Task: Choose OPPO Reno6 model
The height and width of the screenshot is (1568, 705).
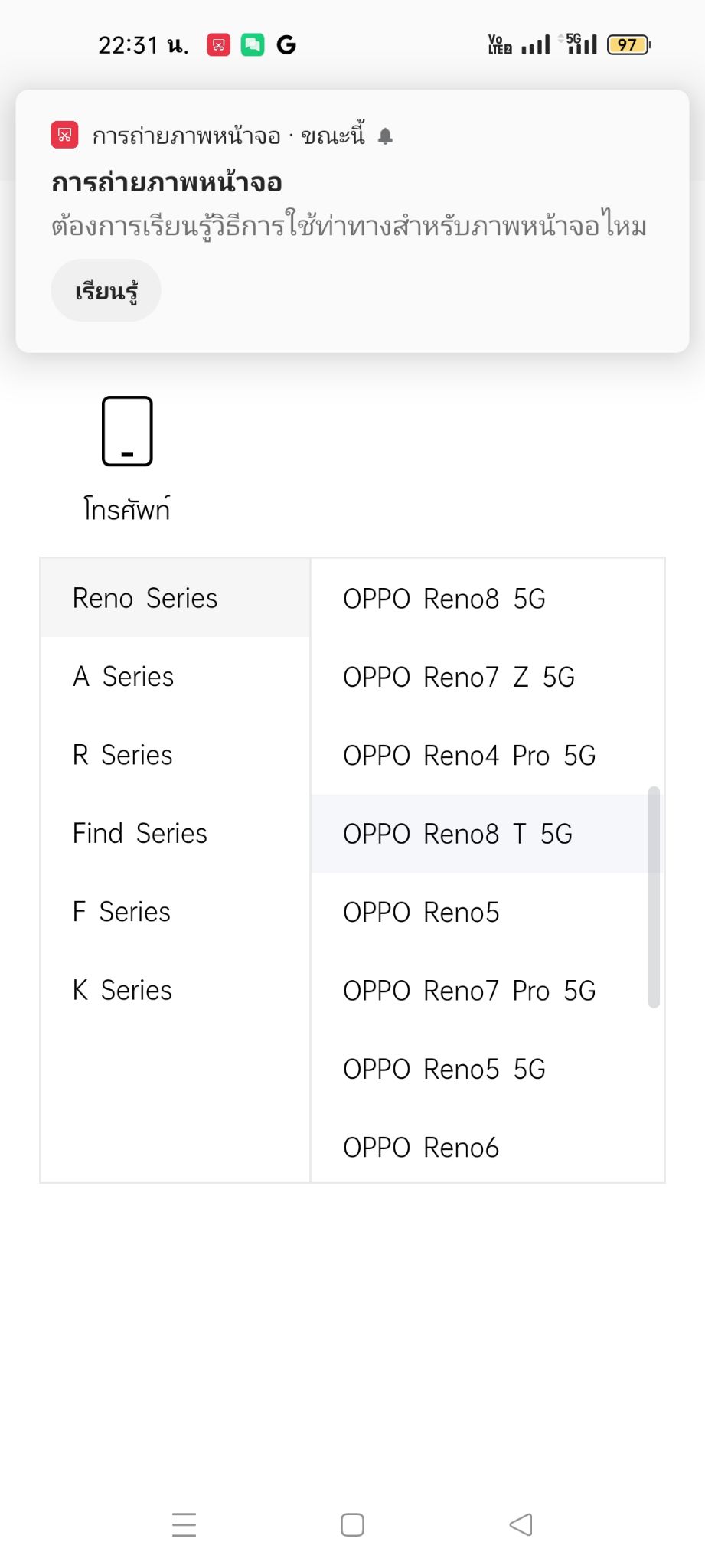Action: coord(487,1147)
